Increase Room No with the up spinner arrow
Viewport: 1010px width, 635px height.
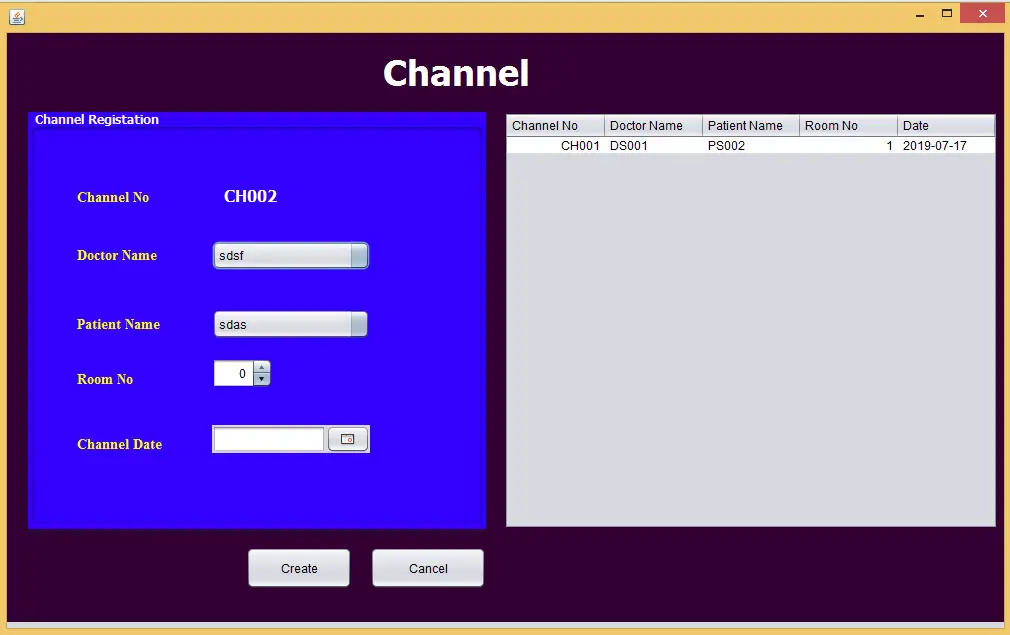tap(262, 368)
